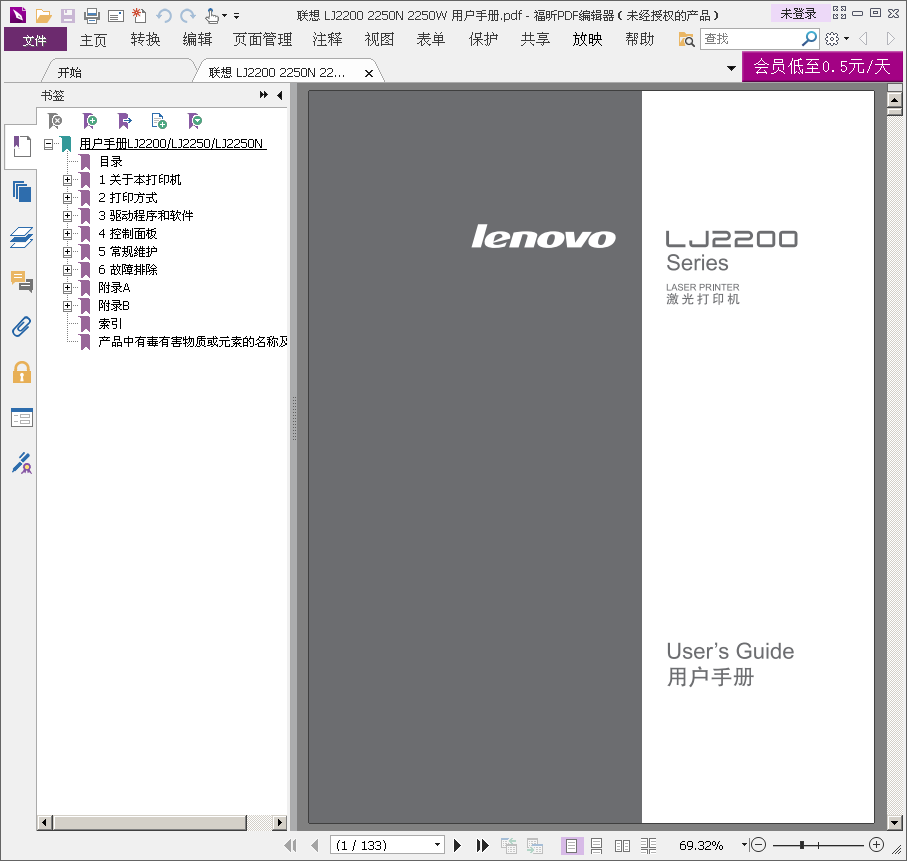This screenshot has width=907, height=861.
Task: Jump to the 索引 bookmark
Action: click(x=110, y=323)
